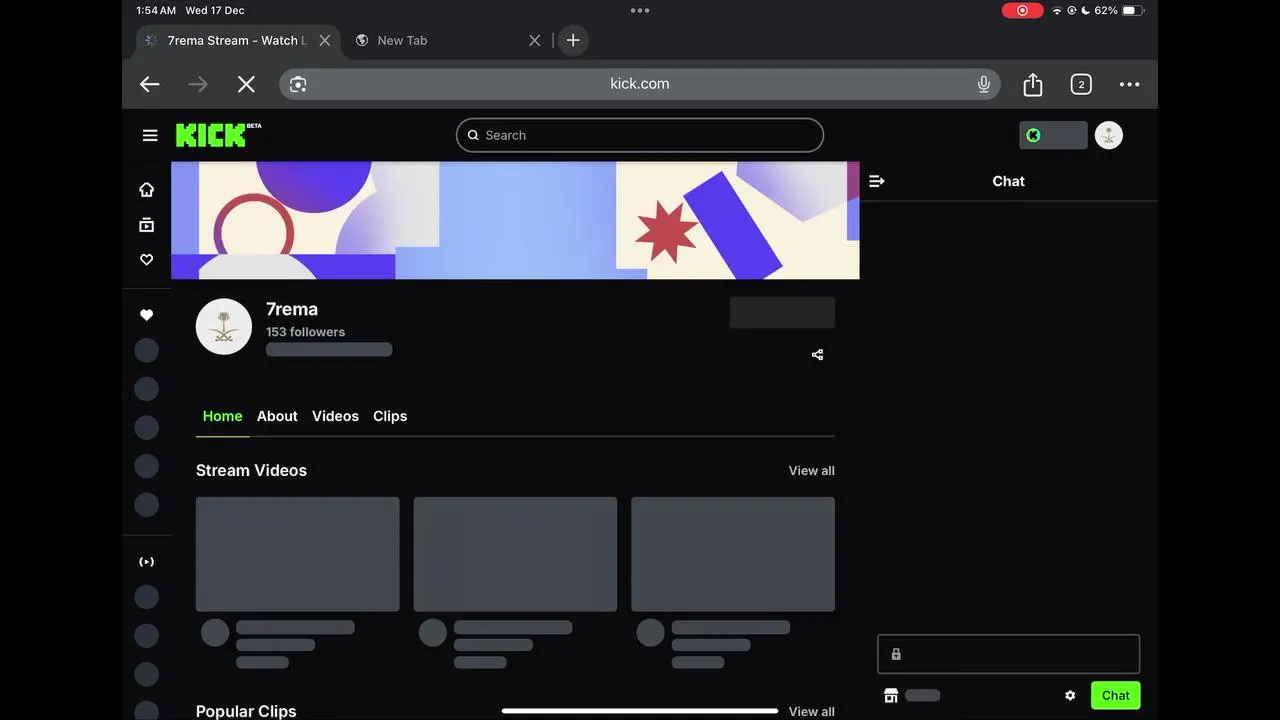Viewport: 1280px width, 720px height.
Task: Go back with the browser back arrow
Action: coord(150,84)
